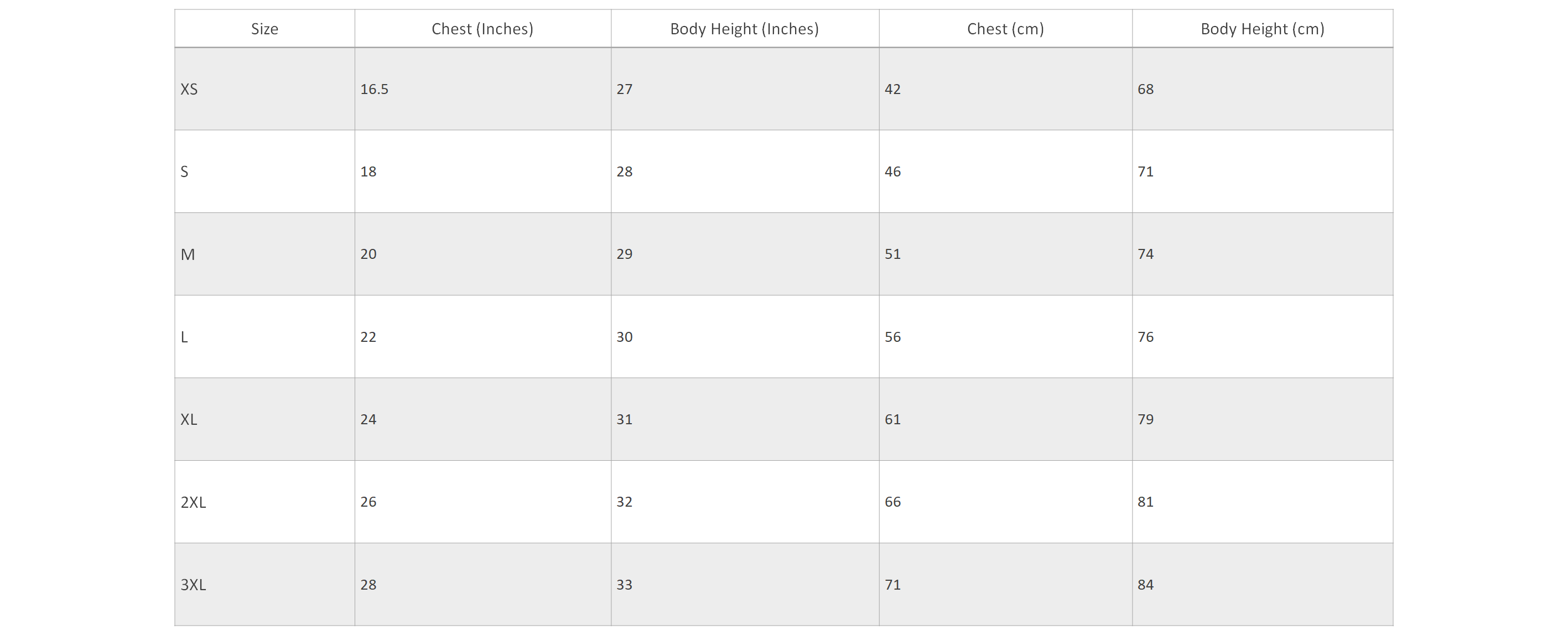Click the Body Height (Inches) header

[x=744, y=29]
